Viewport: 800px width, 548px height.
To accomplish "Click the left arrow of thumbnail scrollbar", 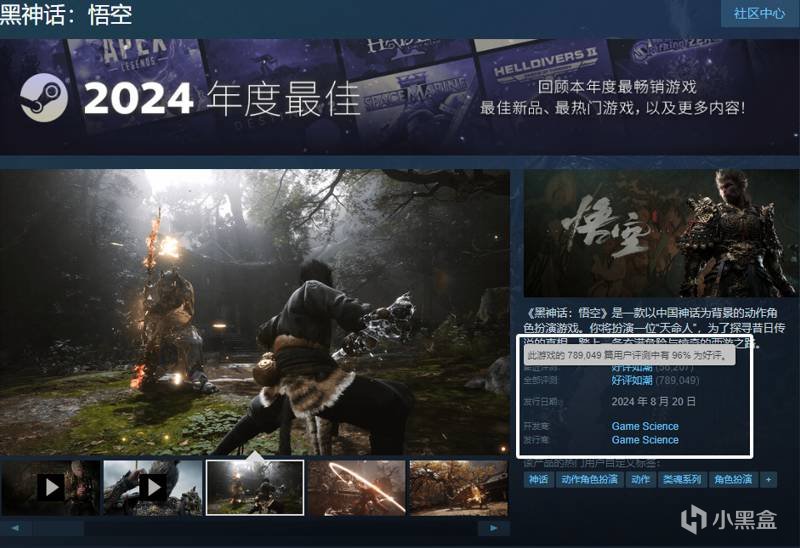I will pyautogui.click(x=16, y=528).
